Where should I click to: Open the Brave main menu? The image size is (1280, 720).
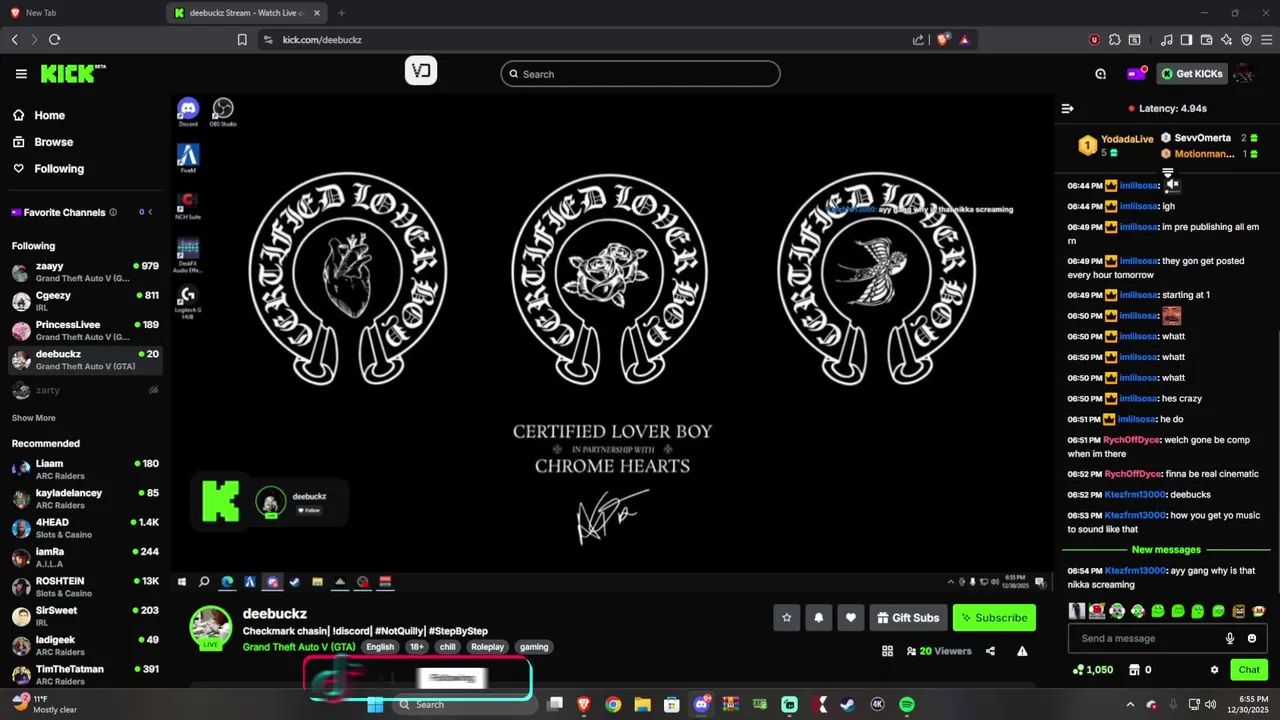[x=1266, y=40]
